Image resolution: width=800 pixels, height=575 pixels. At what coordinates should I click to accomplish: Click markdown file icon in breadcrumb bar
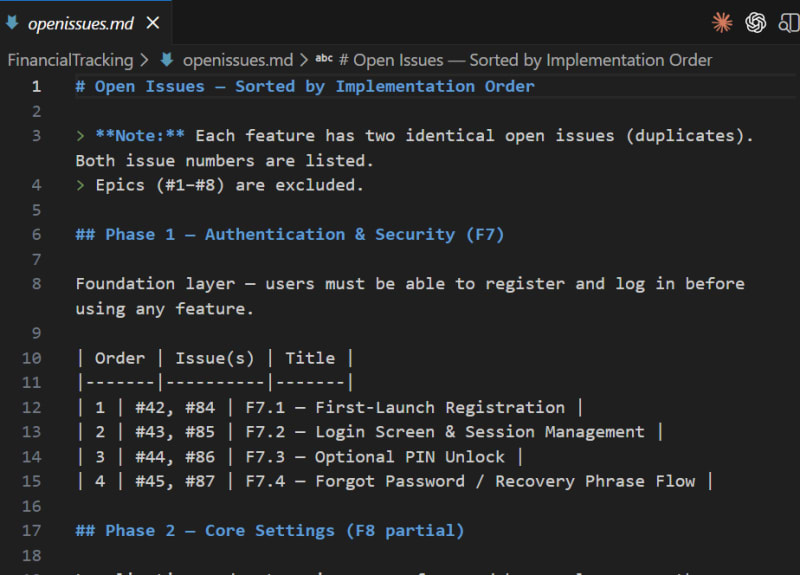coord(167,60)
